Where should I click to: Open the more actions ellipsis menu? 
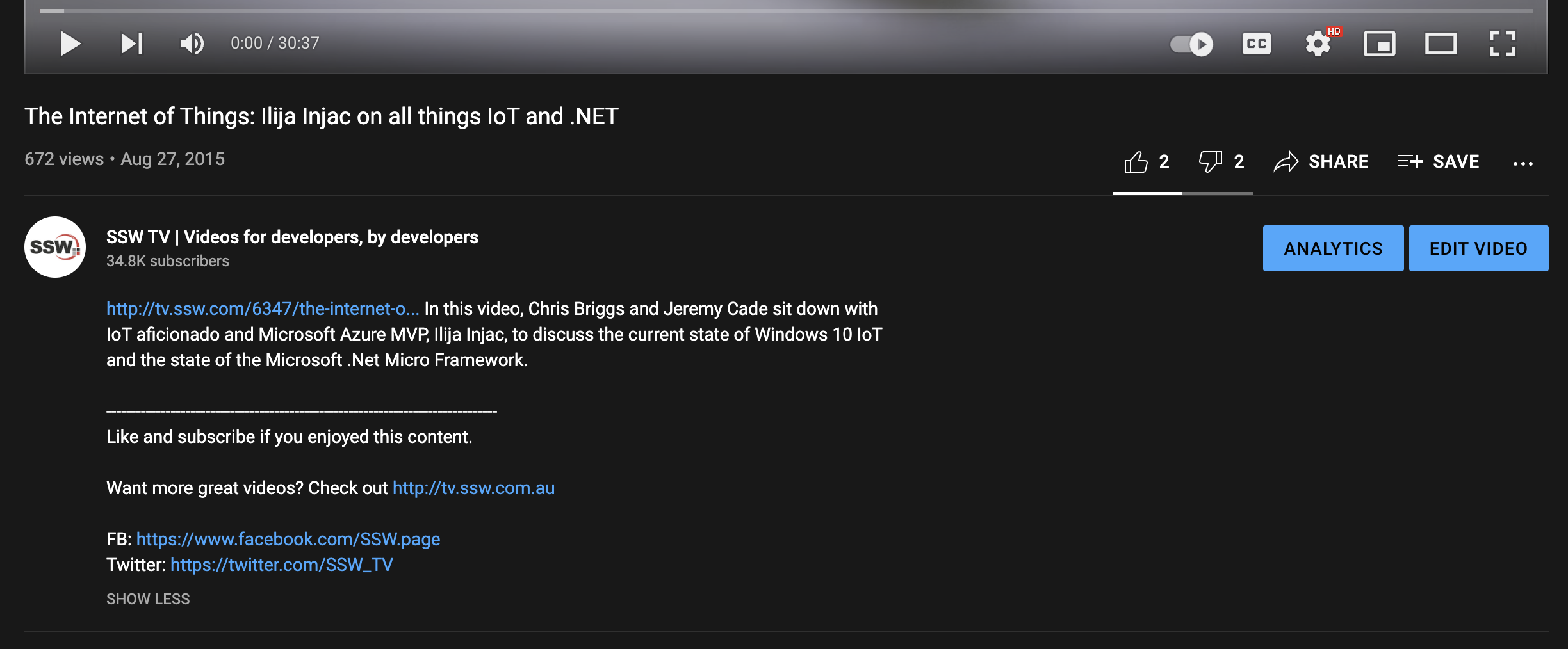click(x=1523, y=163)
